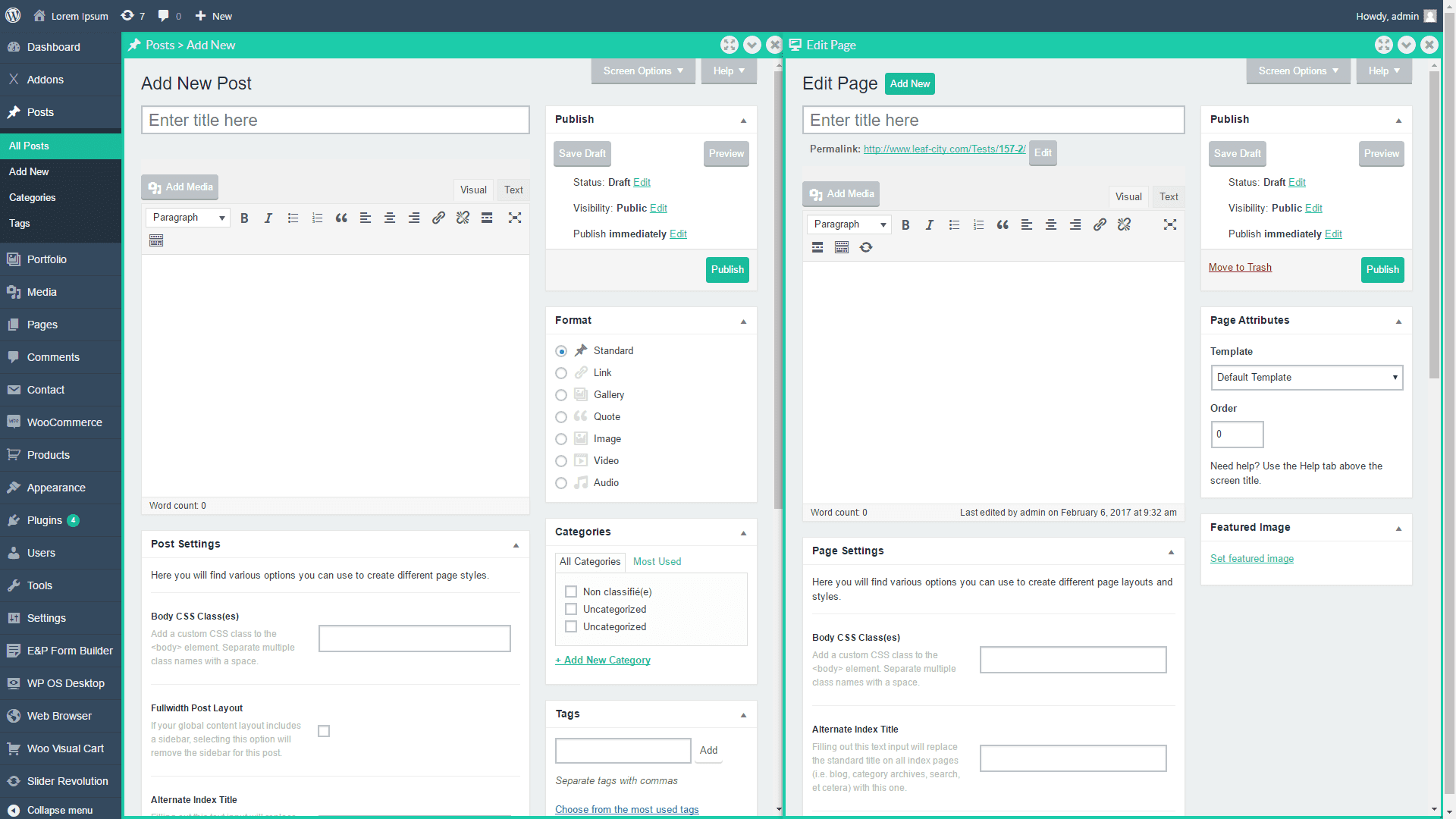Open the Add Media dialog
The width and height of the screenshot is (1456, 819).
[x=179, y=187]
